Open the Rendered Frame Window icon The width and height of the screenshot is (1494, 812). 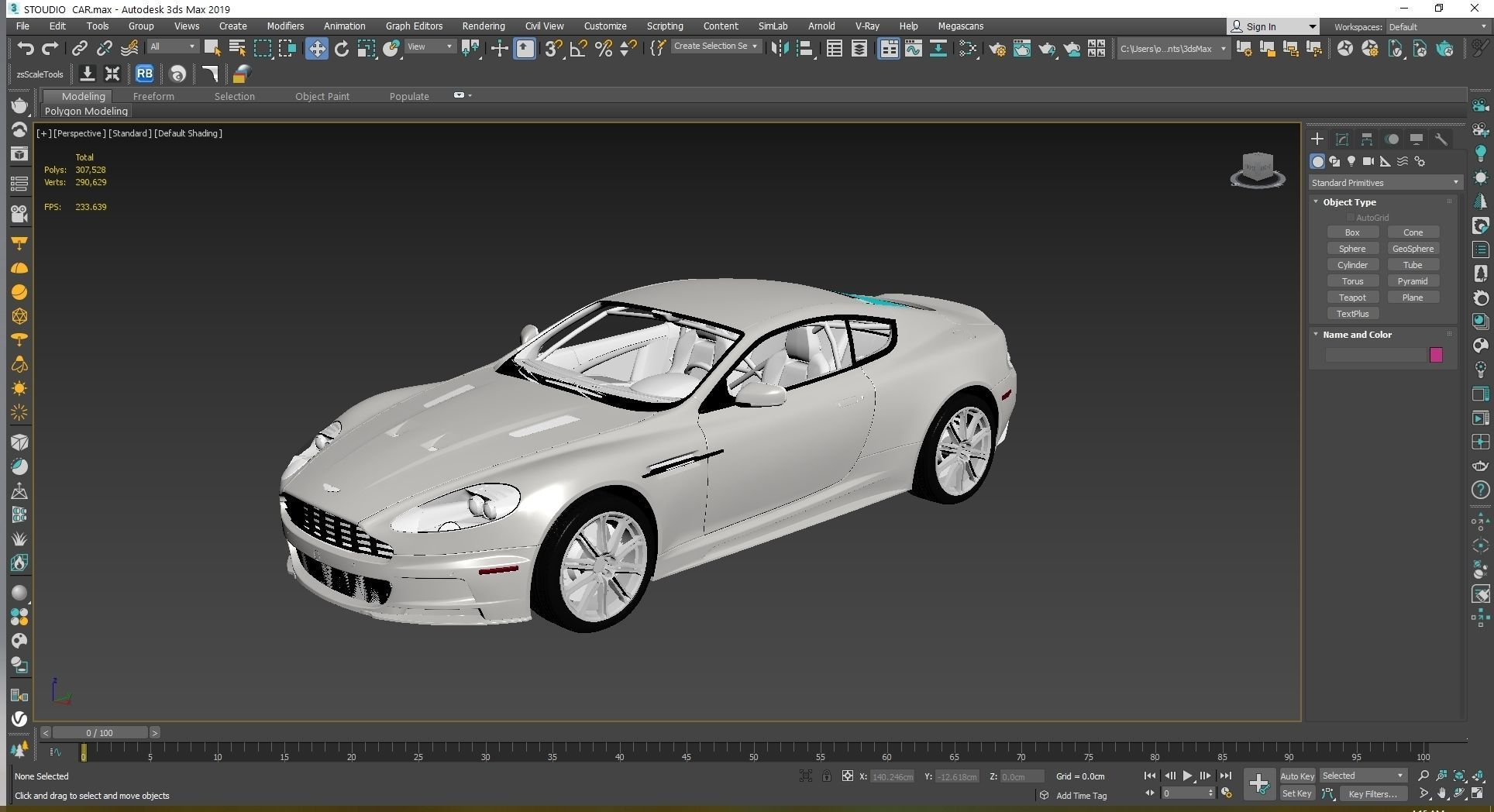[x=1022, y=49]
